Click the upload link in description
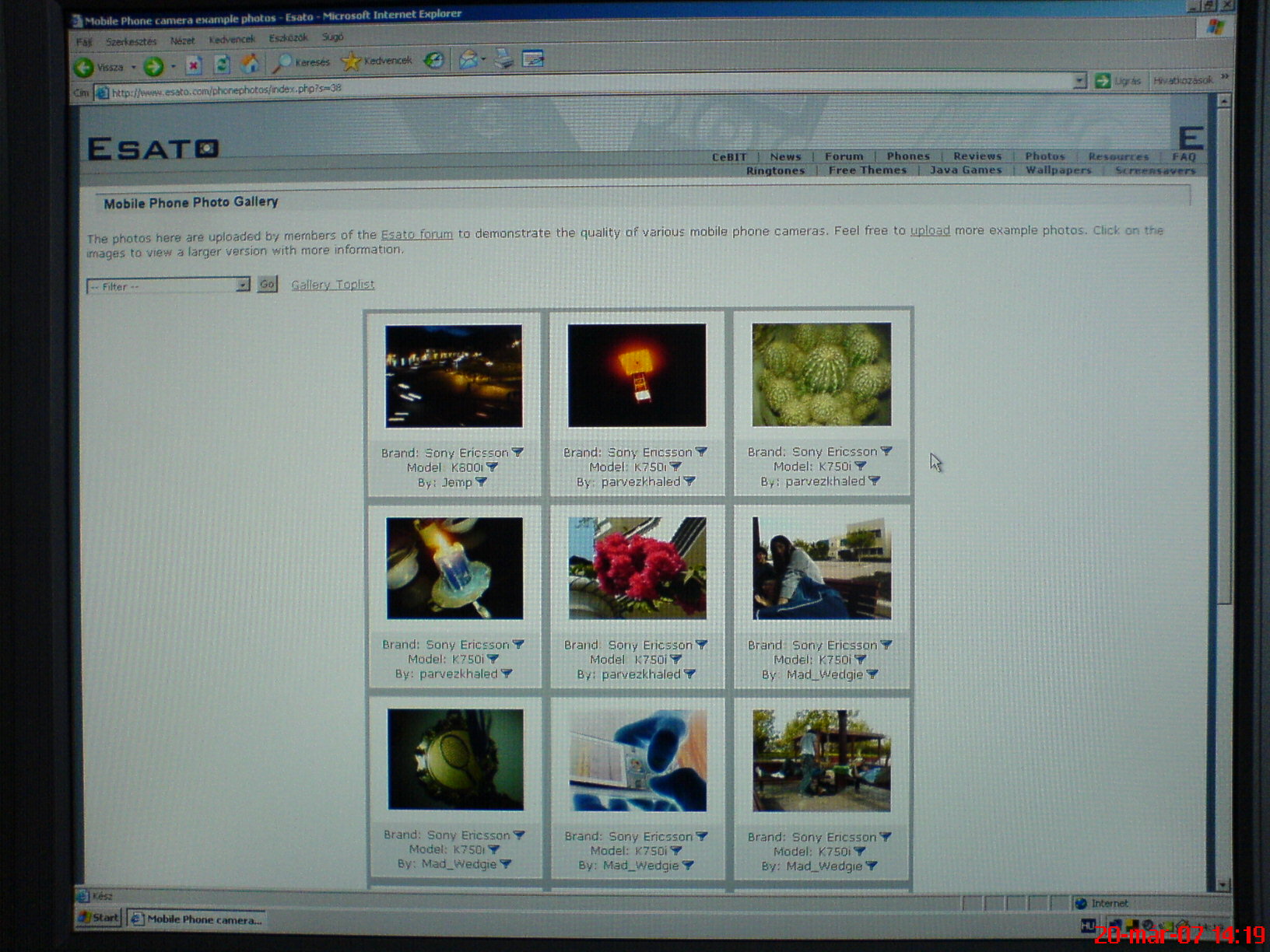1270x952 pixels. tap(930, 230)
